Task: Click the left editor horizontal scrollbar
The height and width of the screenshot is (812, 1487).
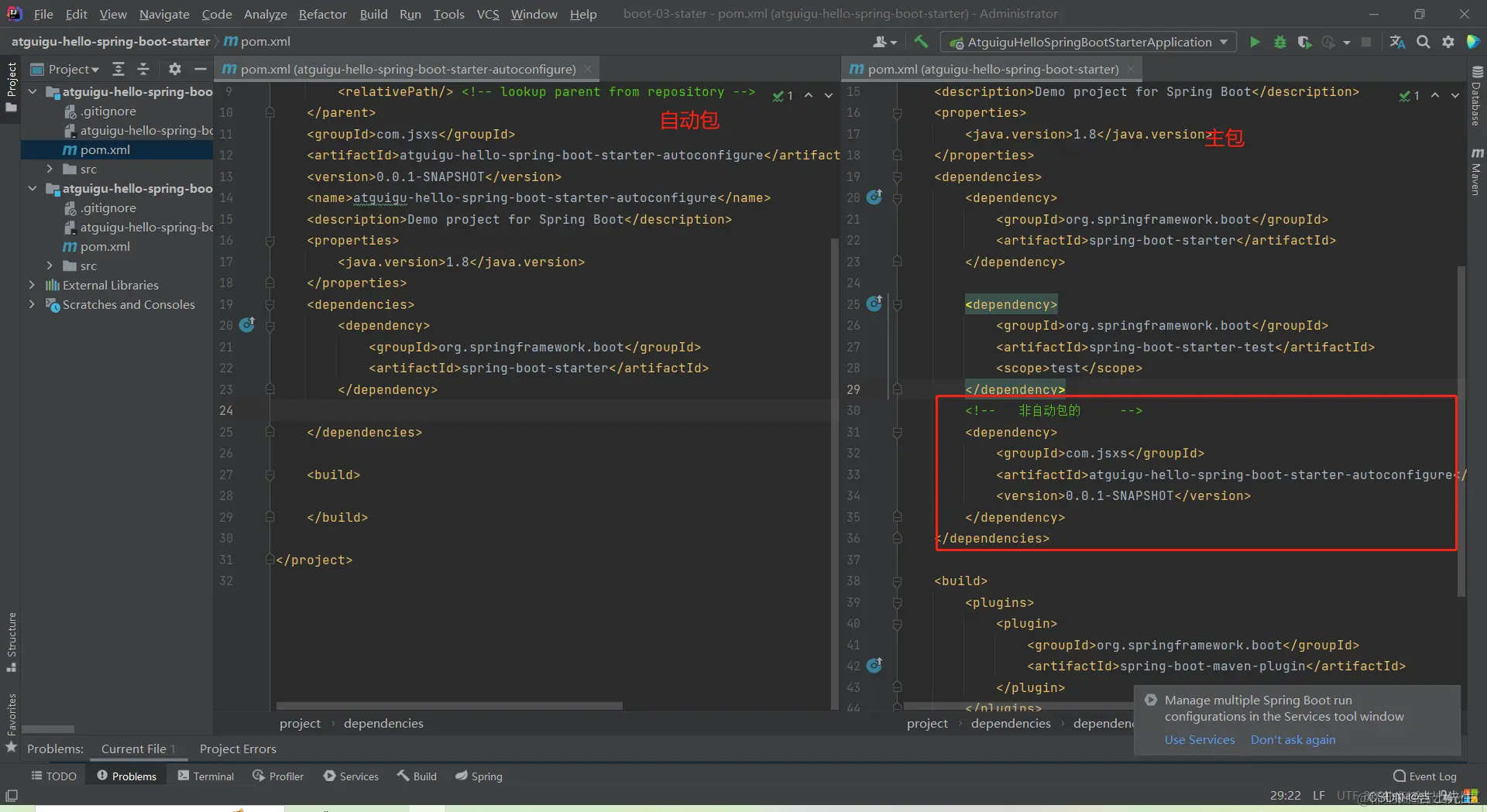Action: pyautogui.click(x=449, y=706)
